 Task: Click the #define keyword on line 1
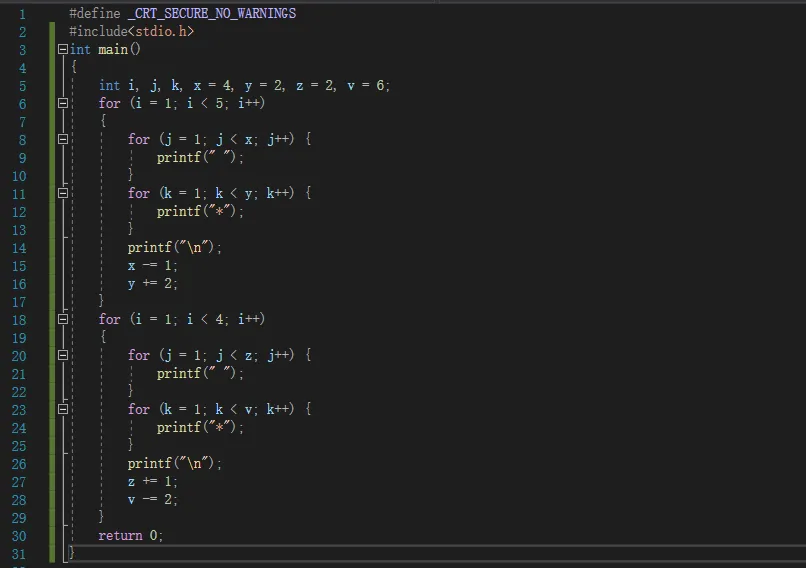point(95,13)
